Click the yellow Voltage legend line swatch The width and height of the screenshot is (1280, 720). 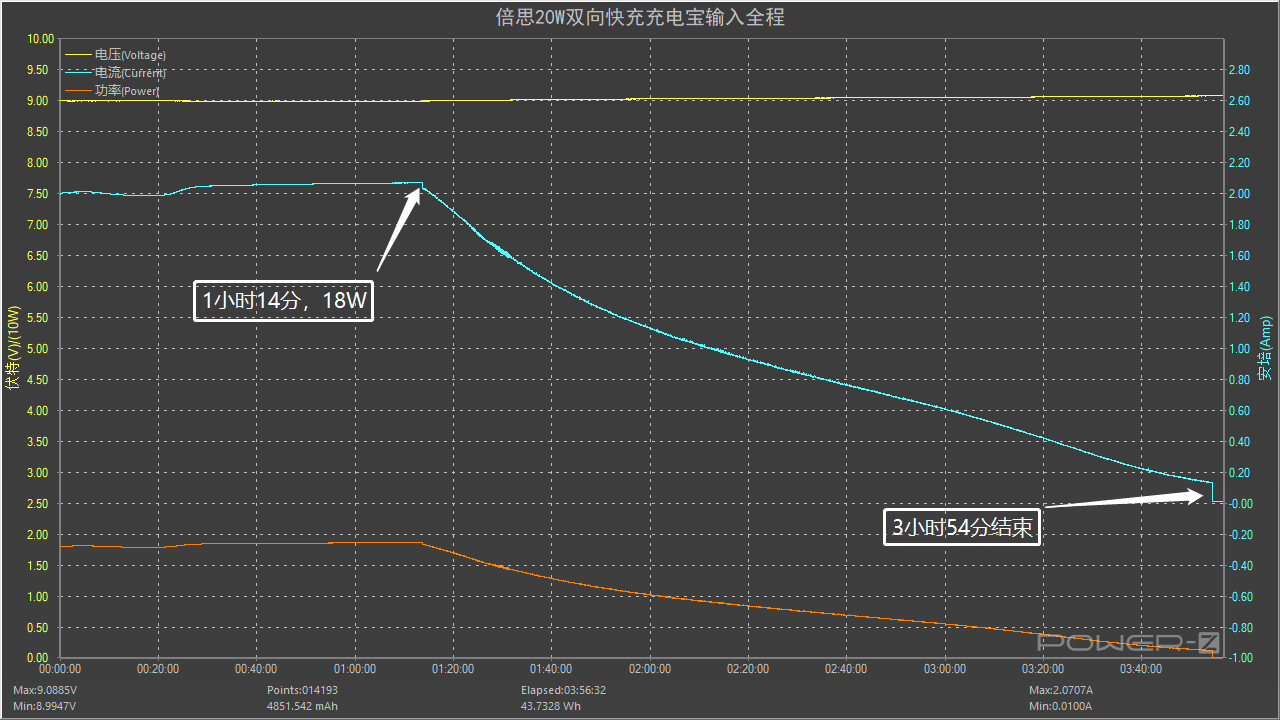click(x=78, y=55)
